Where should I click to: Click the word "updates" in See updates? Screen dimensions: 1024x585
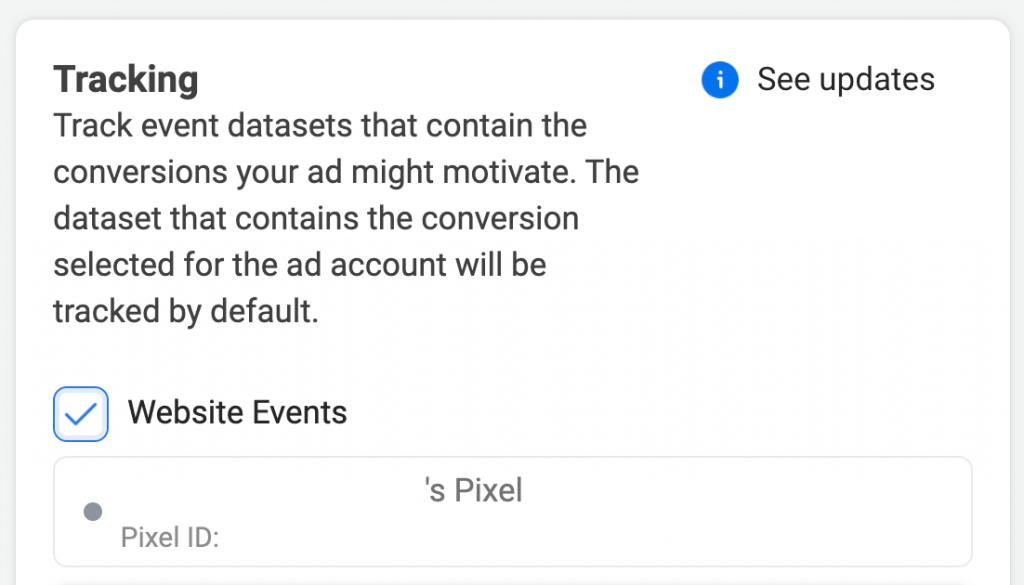tap(877, 80)
